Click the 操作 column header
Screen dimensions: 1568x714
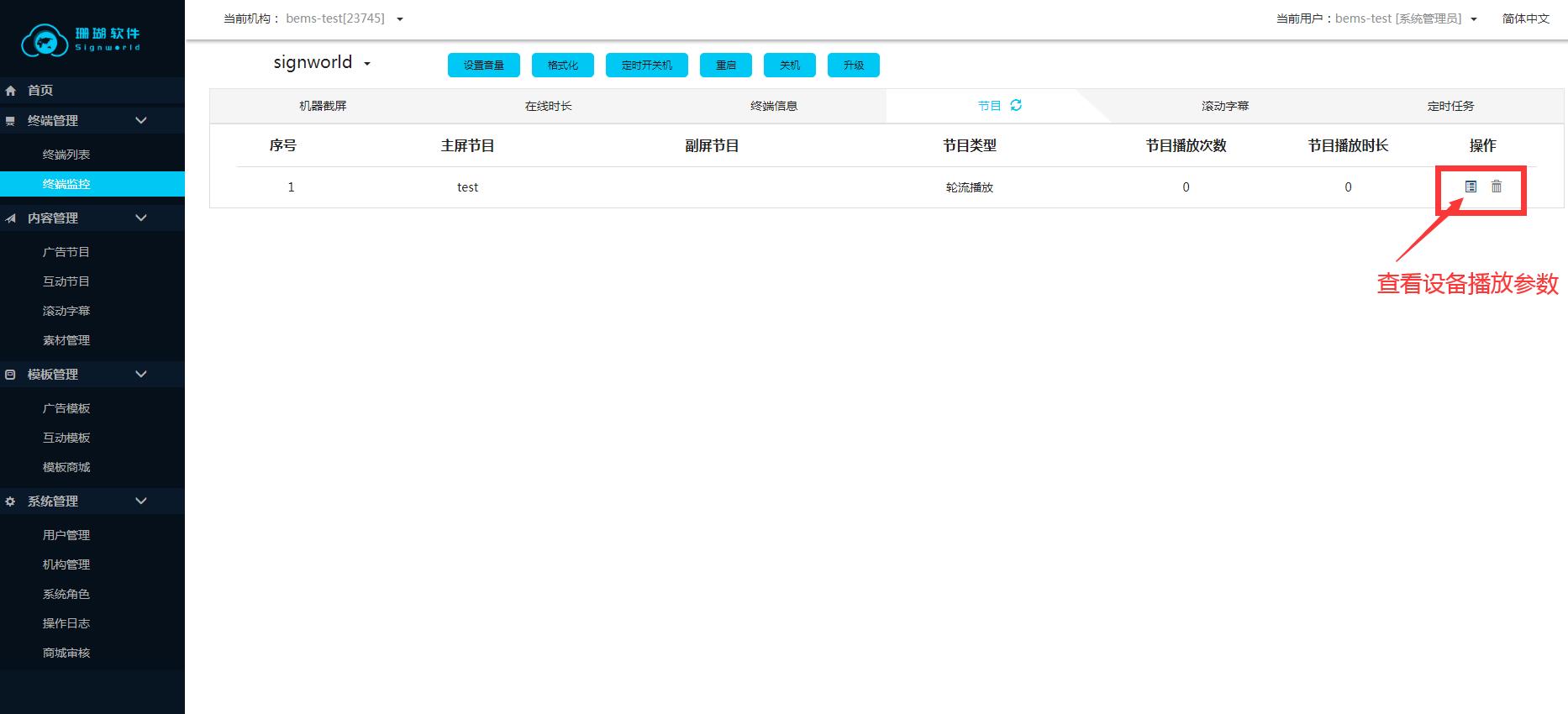(1483, 145)
